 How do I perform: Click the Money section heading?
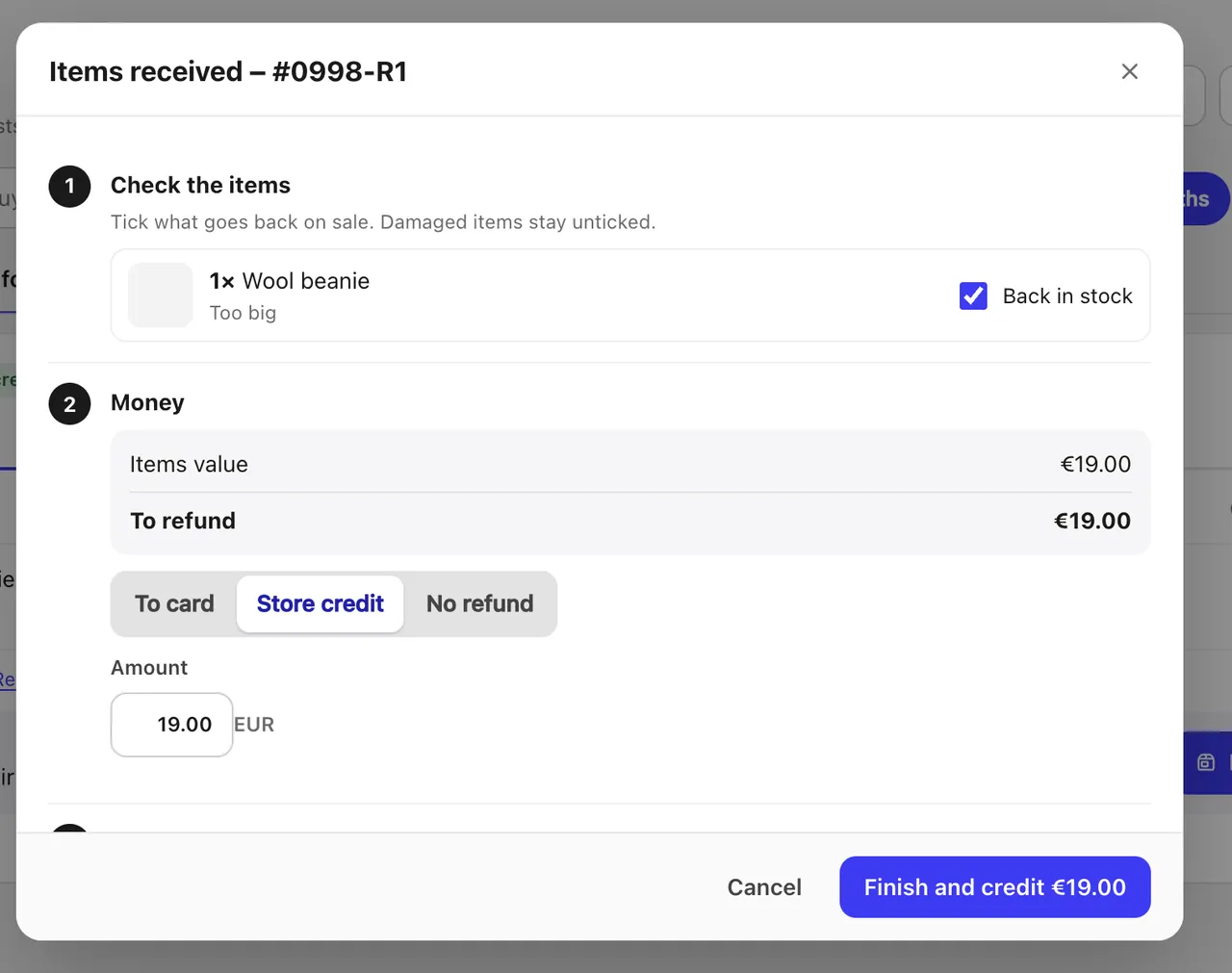[x=147, y=402]
